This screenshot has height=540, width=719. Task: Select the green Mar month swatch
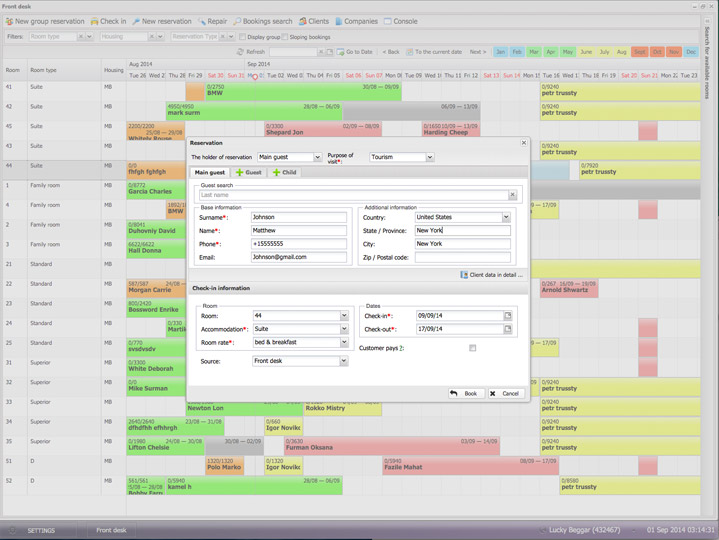coord(532,51)
